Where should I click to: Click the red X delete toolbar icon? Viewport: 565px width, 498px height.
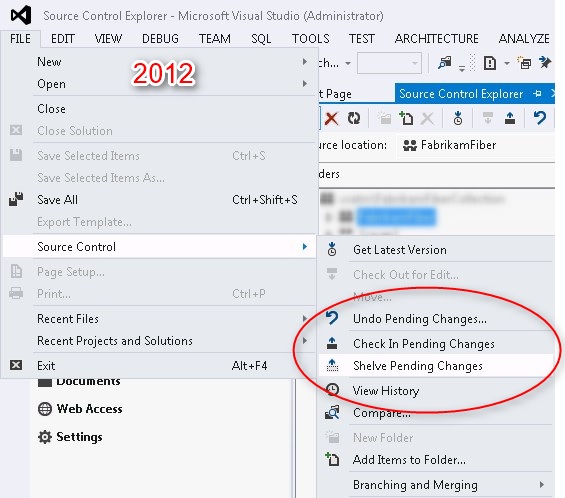pyautogui.click(x=331, y=118)
